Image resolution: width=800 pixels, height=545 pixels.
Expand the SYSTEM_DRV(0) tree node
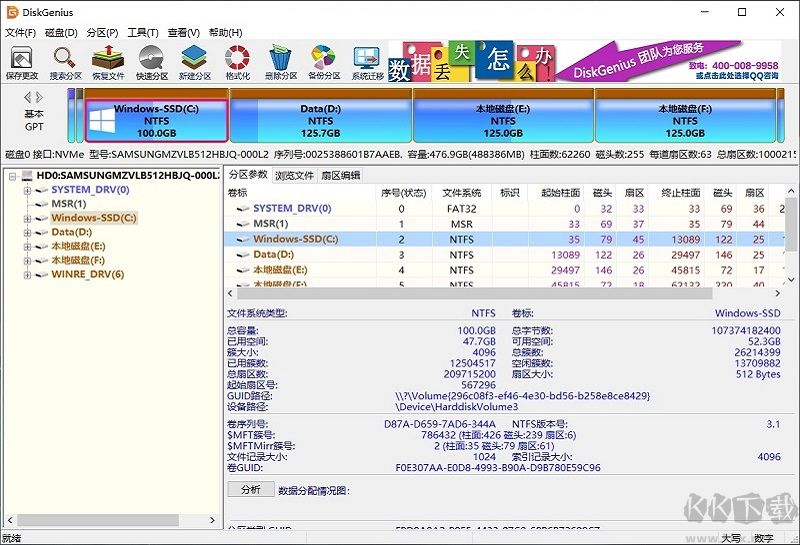(x=27, y=190)
